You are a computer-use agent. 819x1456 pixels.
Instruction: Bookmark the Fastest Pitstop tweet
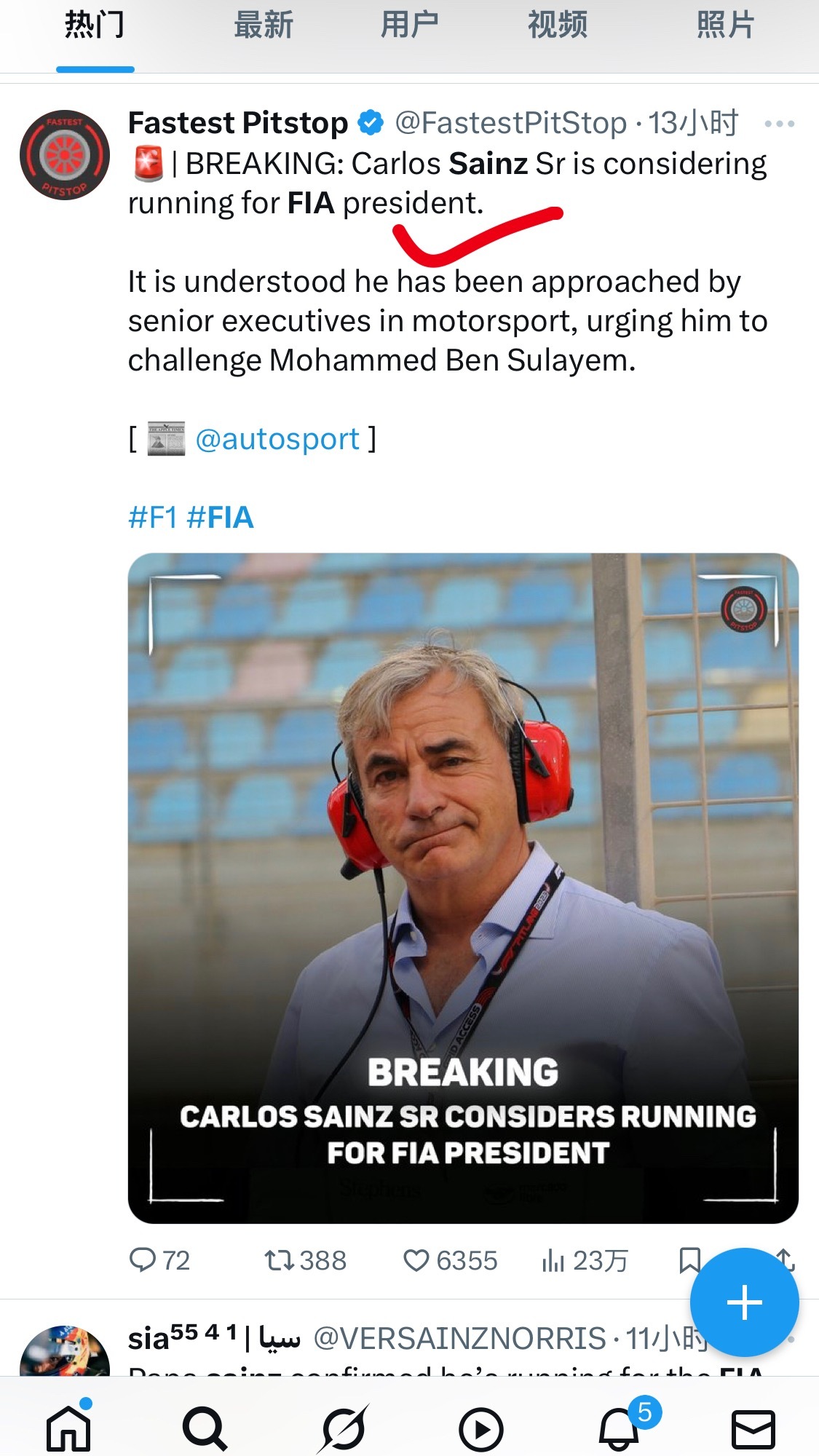coord(689,1260)
